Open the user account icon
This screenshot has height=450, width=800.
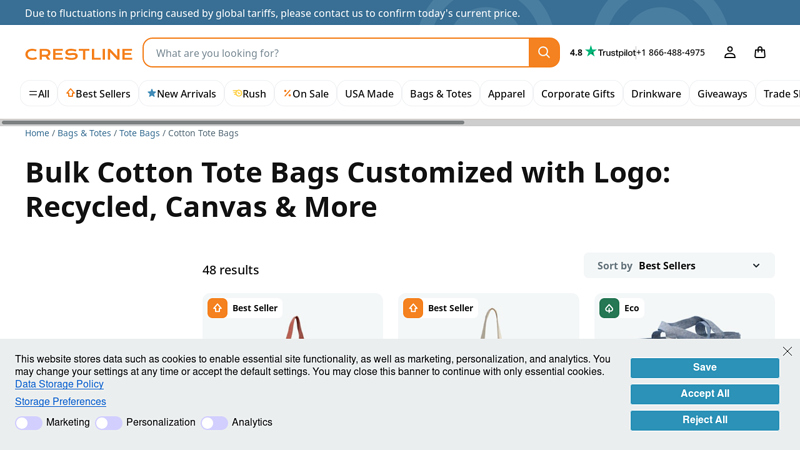pos(730,53)
